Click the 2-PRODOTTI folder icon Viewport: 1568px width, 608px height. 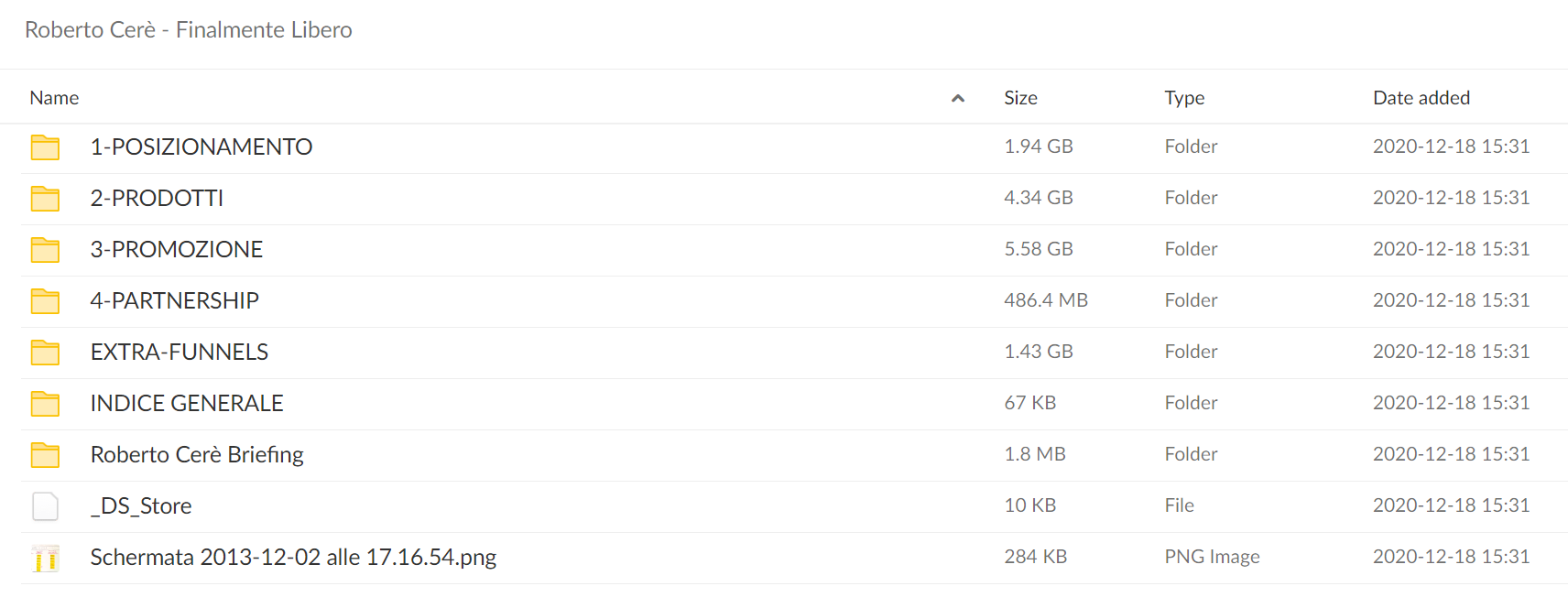[45, 199]
